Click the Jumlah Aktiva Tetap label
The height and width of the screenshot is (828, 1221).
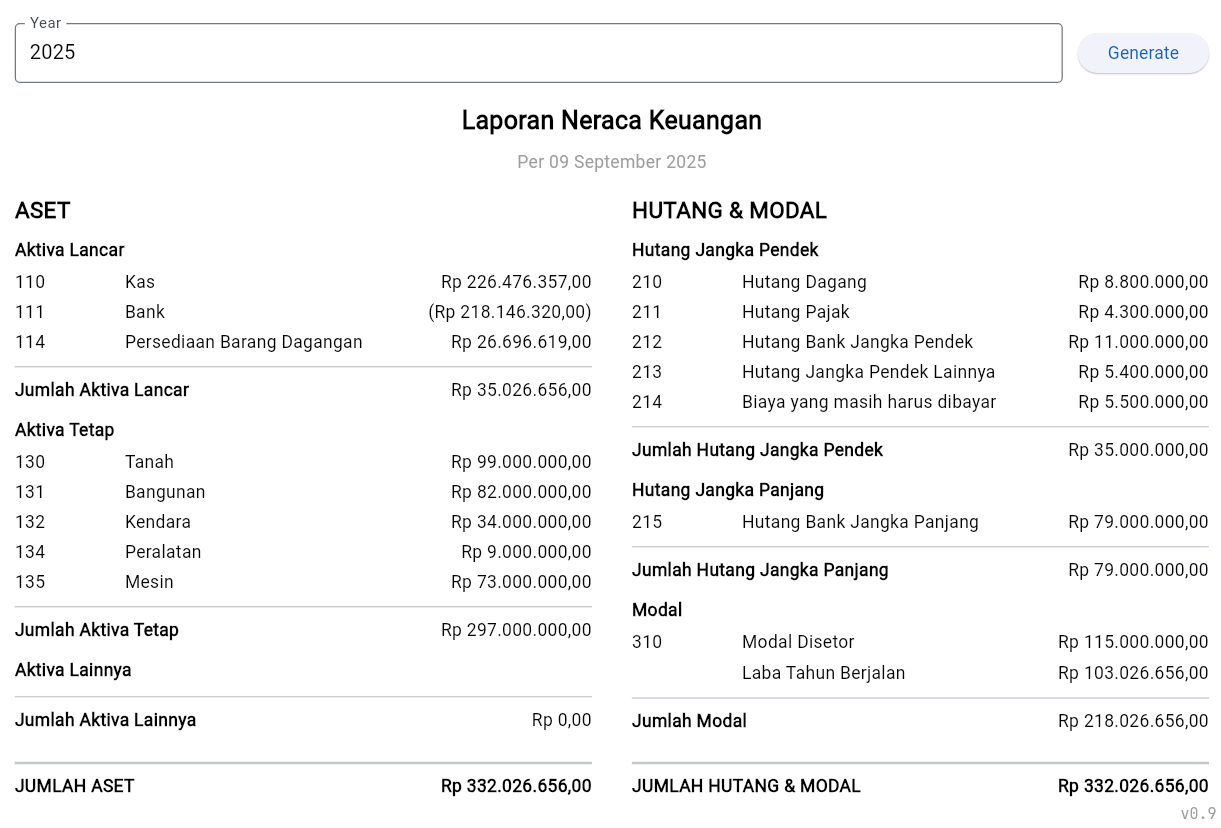97,630
